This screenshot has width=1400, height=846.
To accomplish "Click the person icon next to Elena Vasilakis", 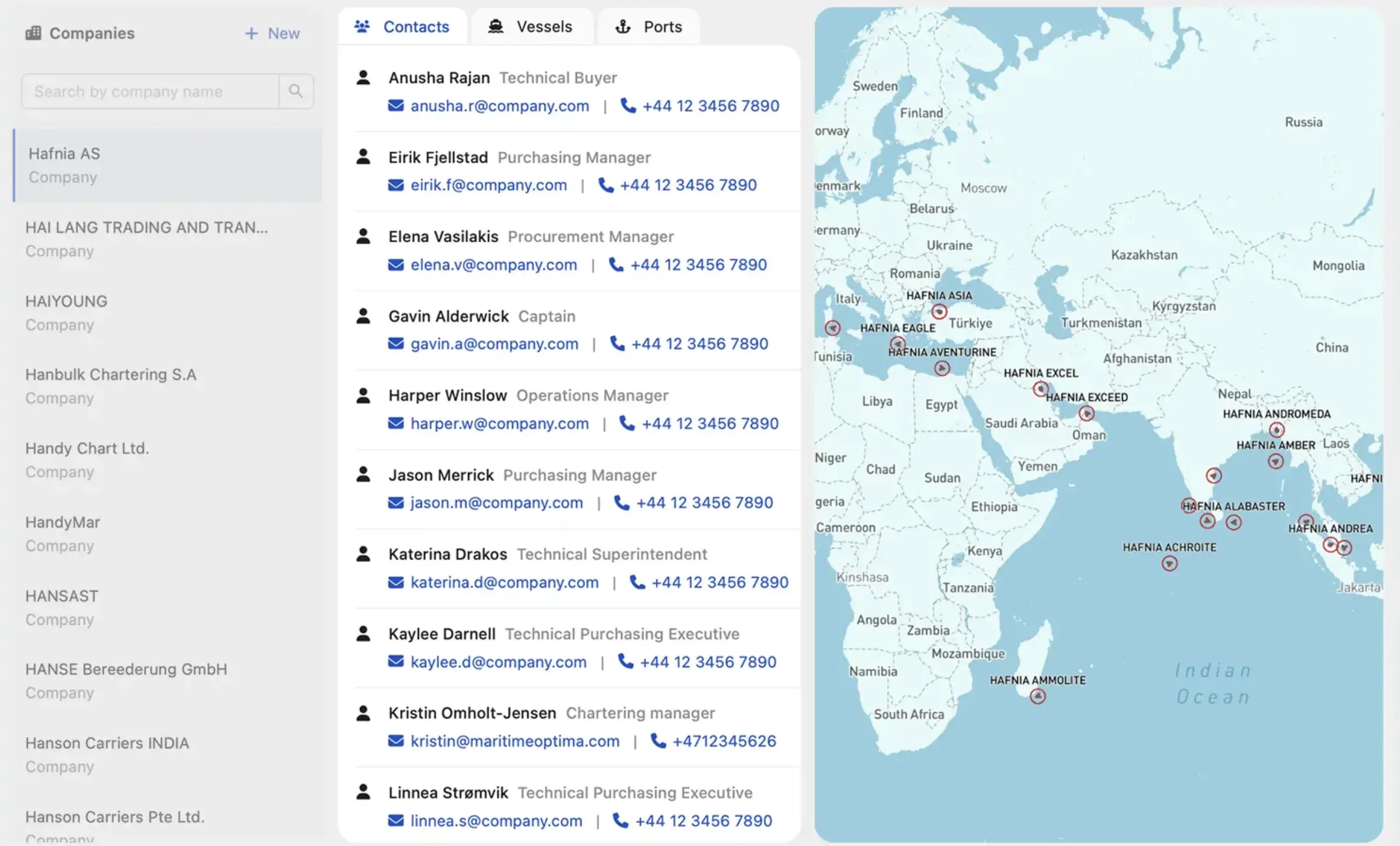I will coord(363,236).
